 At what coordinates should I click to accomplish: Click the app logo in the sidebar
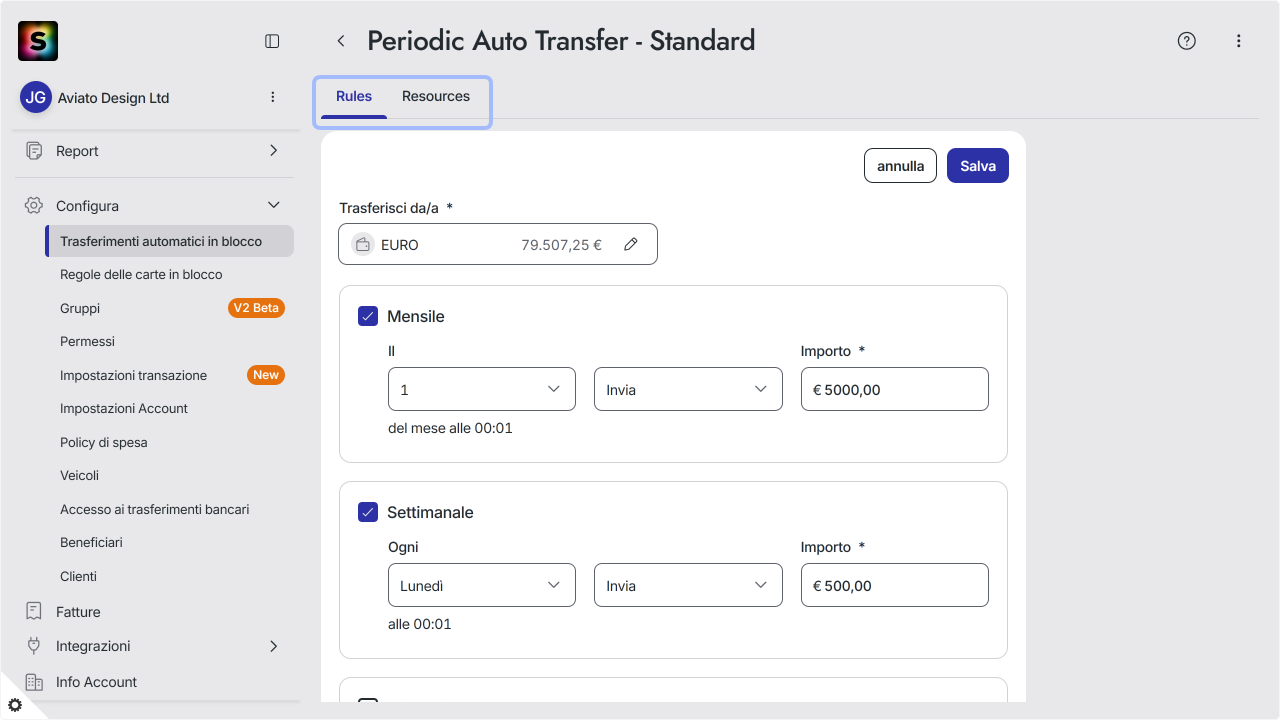point(38,41)
